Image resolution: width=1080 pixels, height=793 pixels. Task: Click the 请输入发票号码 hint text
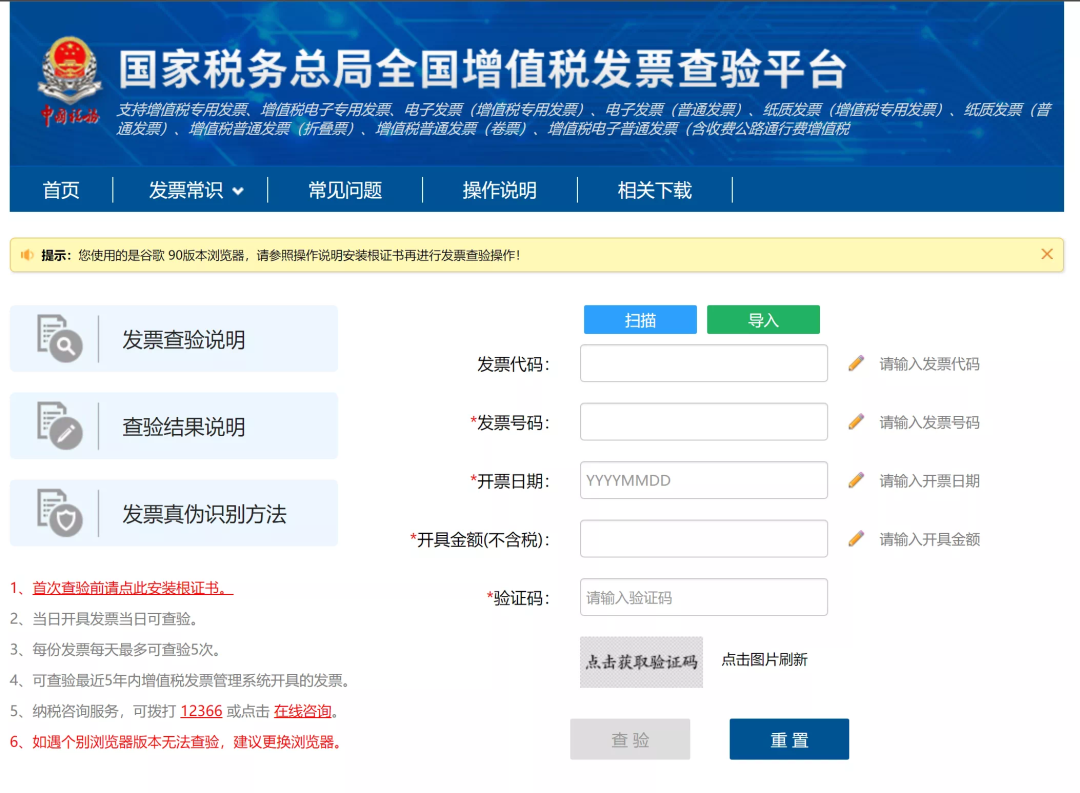pyautogui.click(x=929, y=422)
